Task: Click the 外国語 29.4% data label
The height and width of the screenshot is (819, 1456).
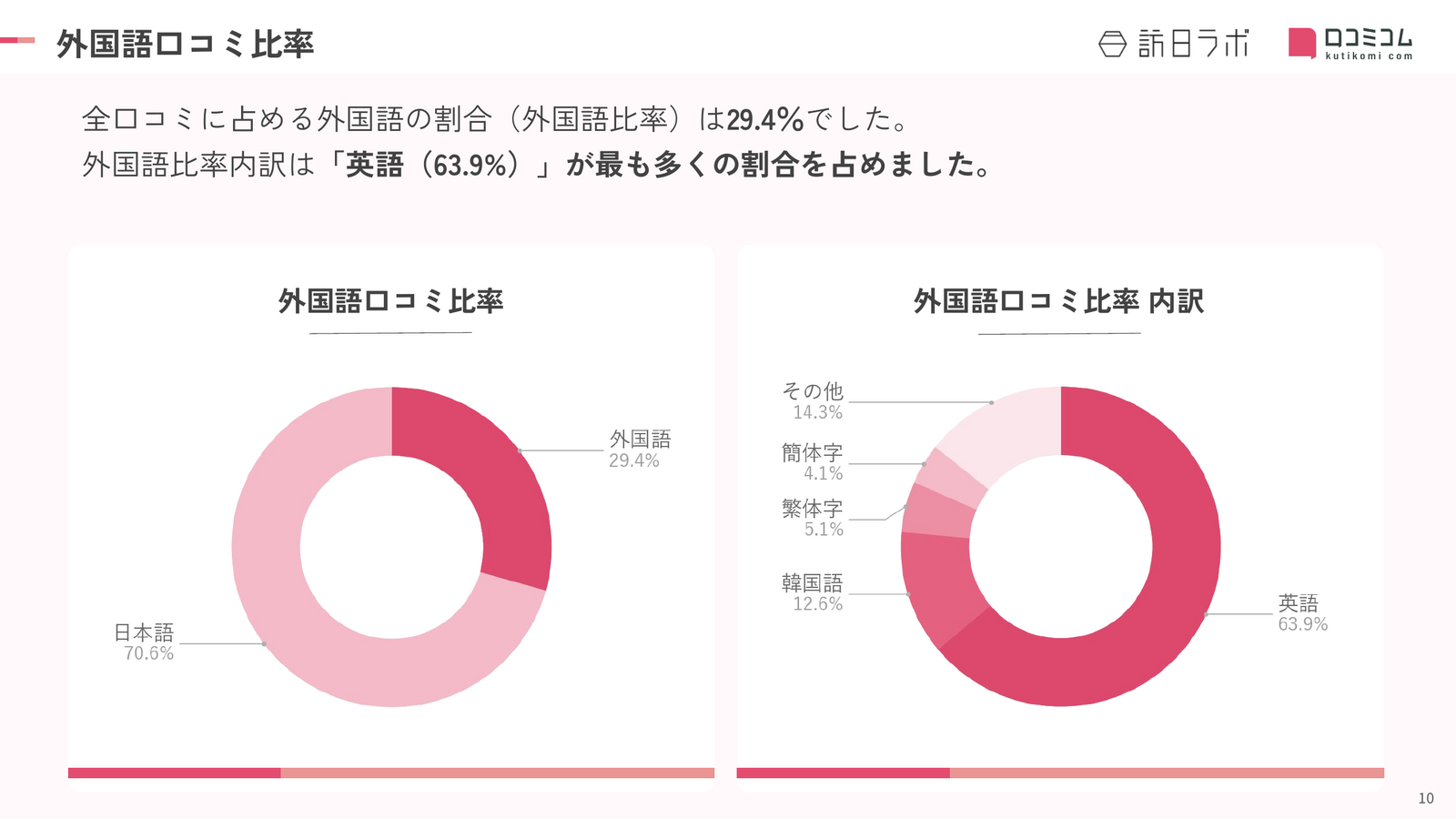Action: pos(640,450)
